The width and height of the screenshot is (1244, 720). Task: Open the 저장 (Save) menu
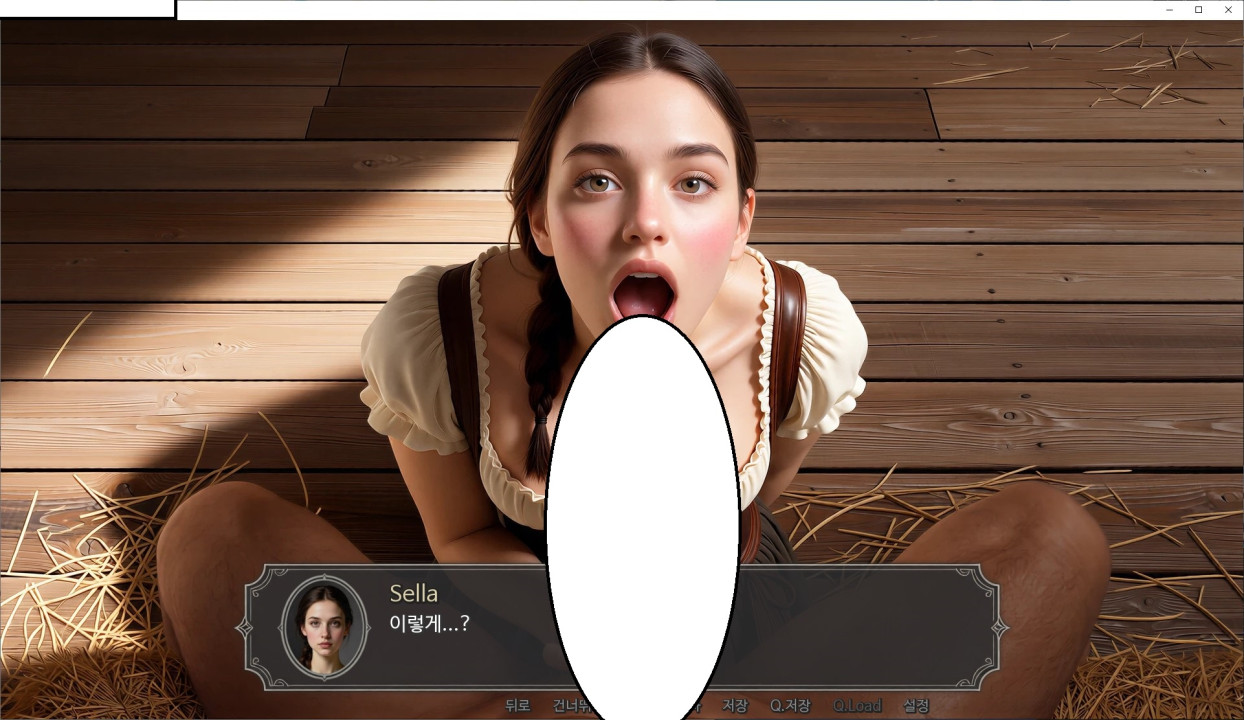735,705
